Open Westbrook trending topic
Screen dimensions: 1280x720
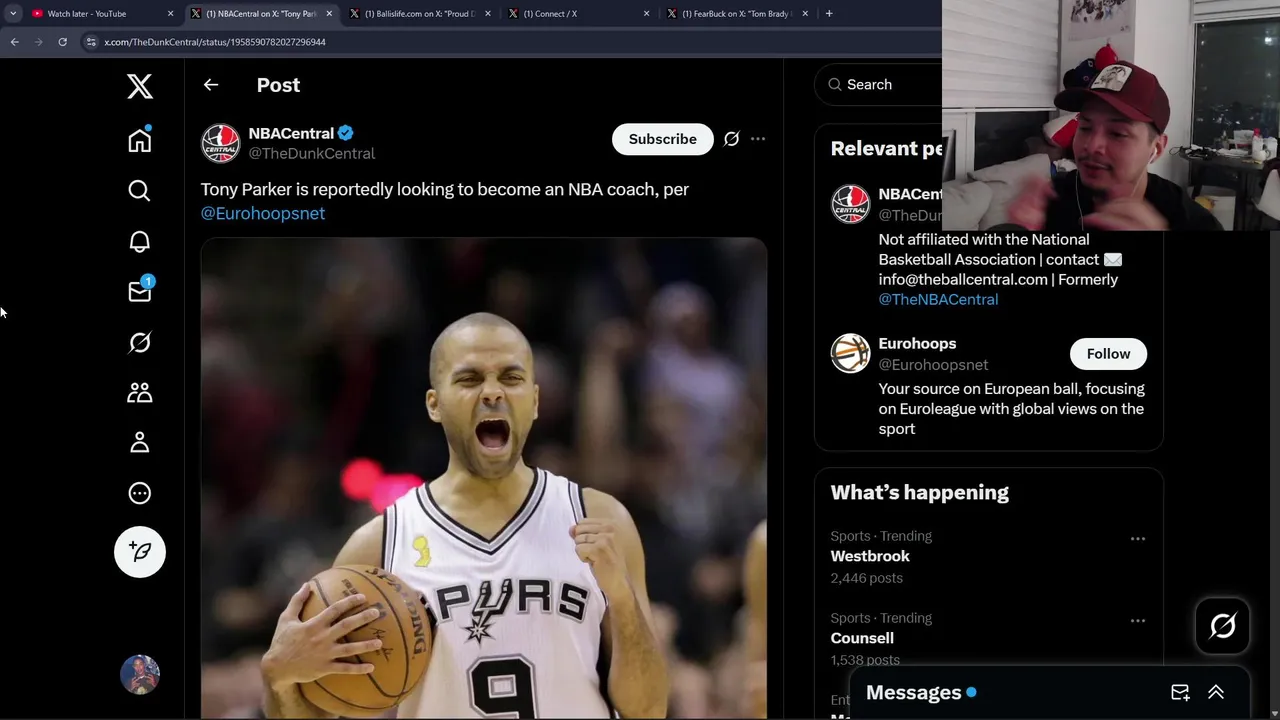pos(870,556)
